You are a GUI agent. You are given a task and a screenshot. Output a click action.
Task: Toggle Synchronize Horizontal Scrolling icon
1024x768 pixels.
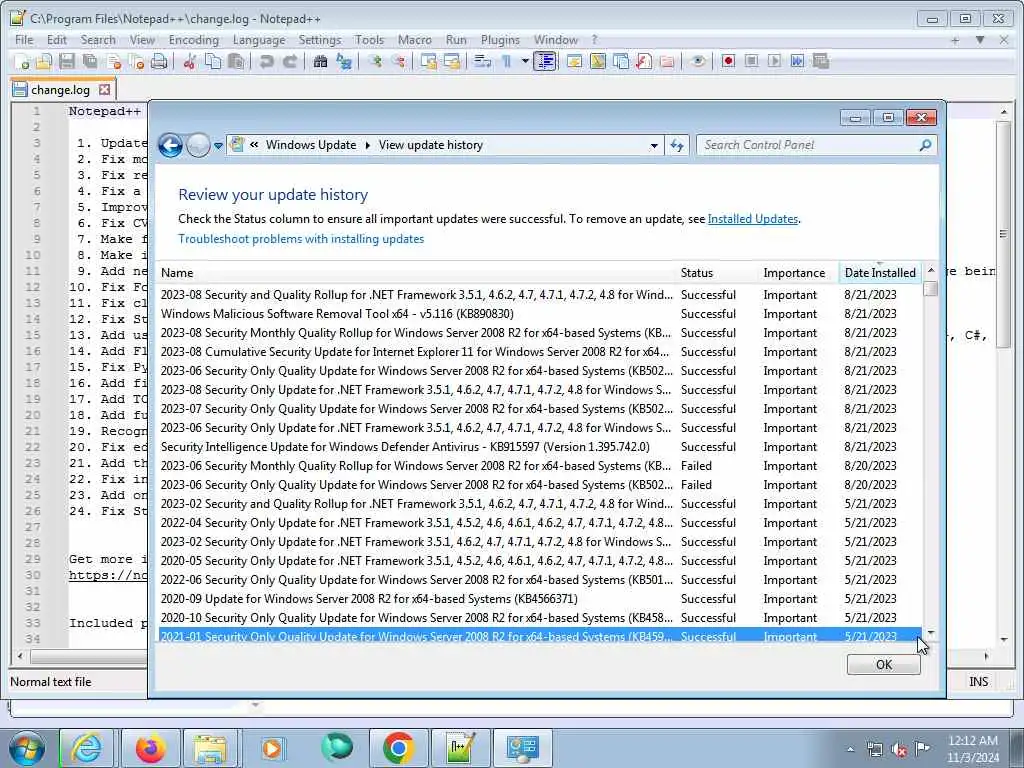pyautogui.click(x=452, y=61)
